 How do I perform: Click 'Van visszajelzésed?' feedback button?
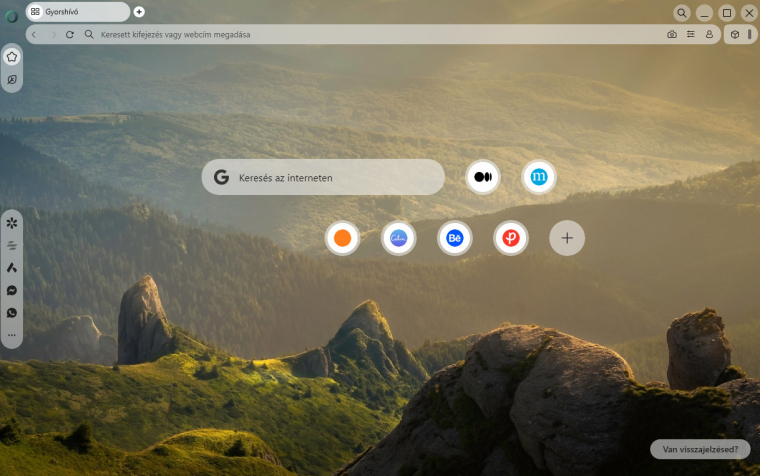(700, 449)
